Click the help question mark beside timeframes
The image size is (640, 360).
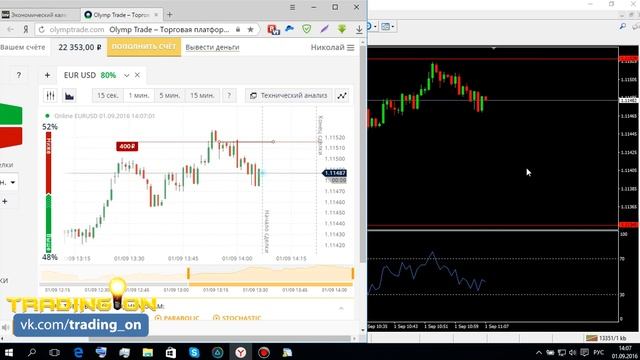coord(229,96)
